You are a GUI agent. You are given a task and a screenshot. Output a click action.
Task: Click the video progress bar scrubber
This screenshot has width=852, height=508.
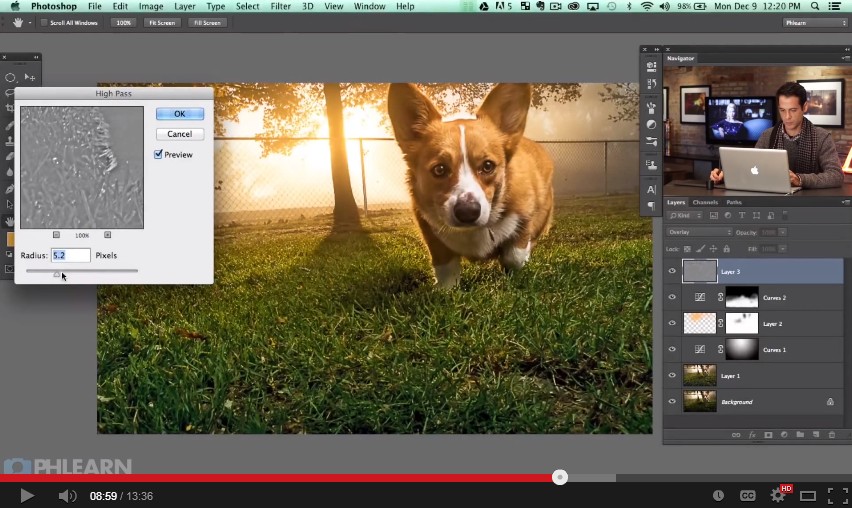(x=560, y=477)
